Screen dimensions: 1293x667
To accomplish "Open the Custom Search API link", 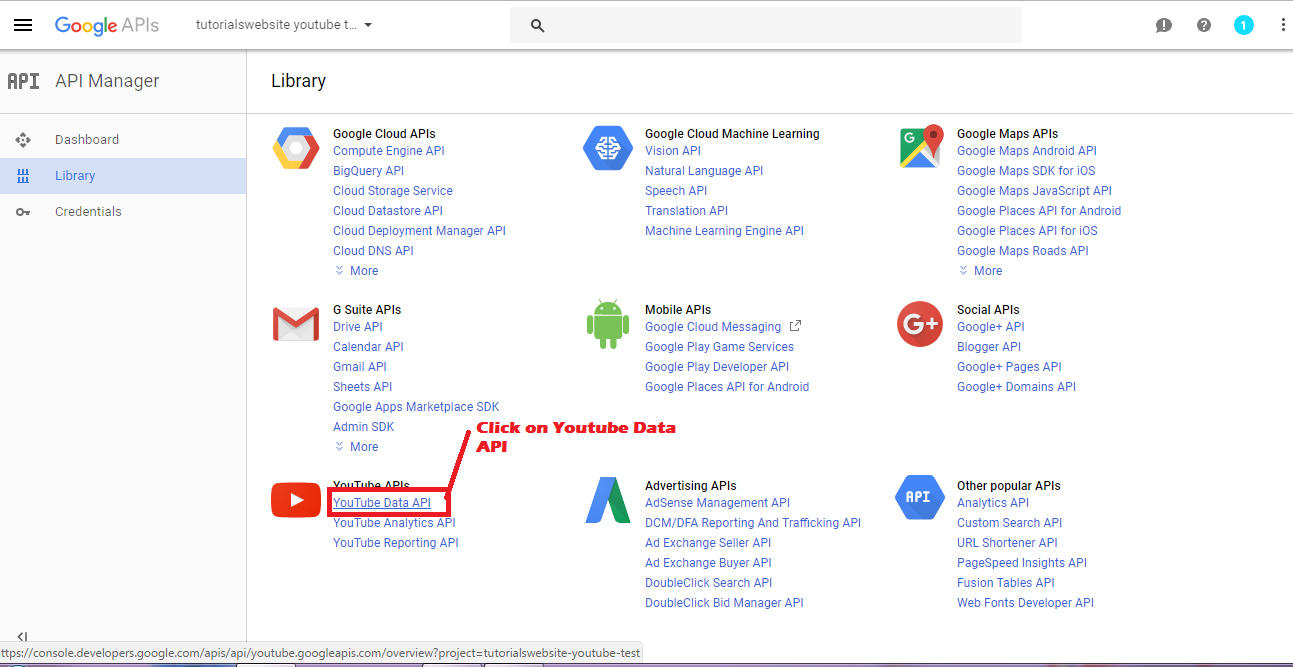I will coord(1010,523).
